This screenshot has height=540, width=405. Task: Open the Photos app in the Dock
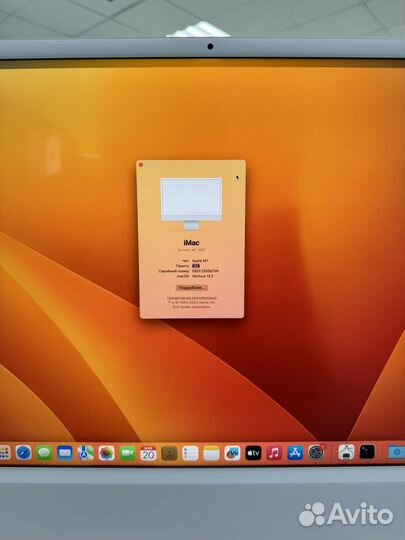[106, 453]
